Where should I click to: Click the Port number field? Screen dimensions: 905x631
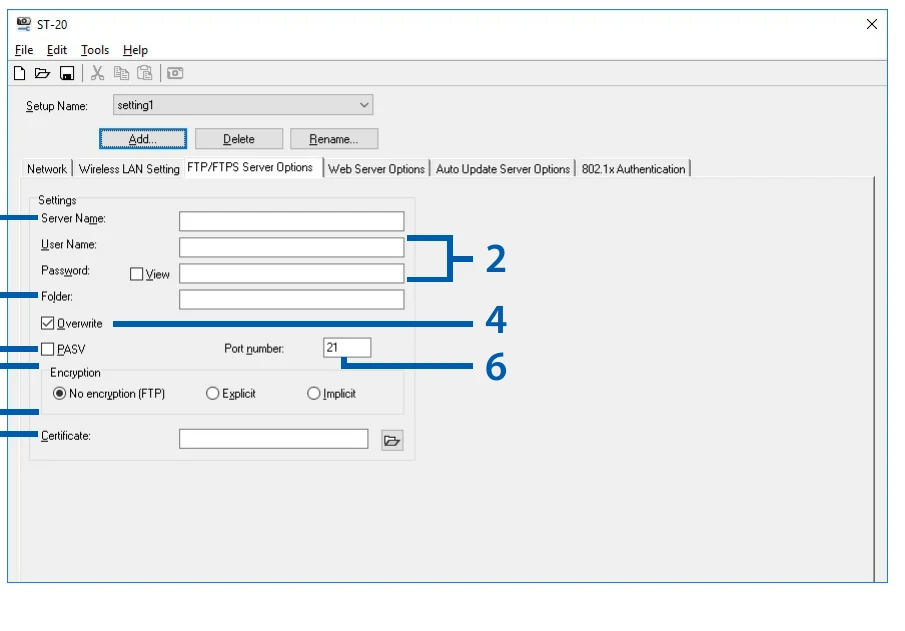tap(347, 348)
